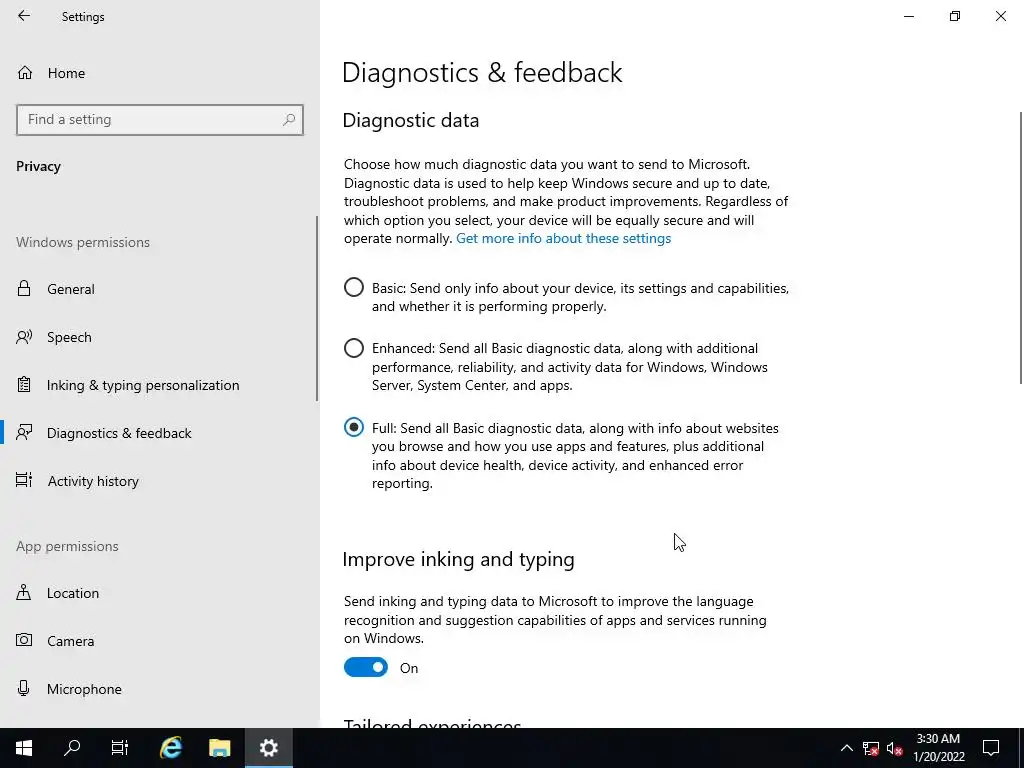Click the 'Windows permissions' sidebar label
The image size is (1024, 768).
coord(83,242)
